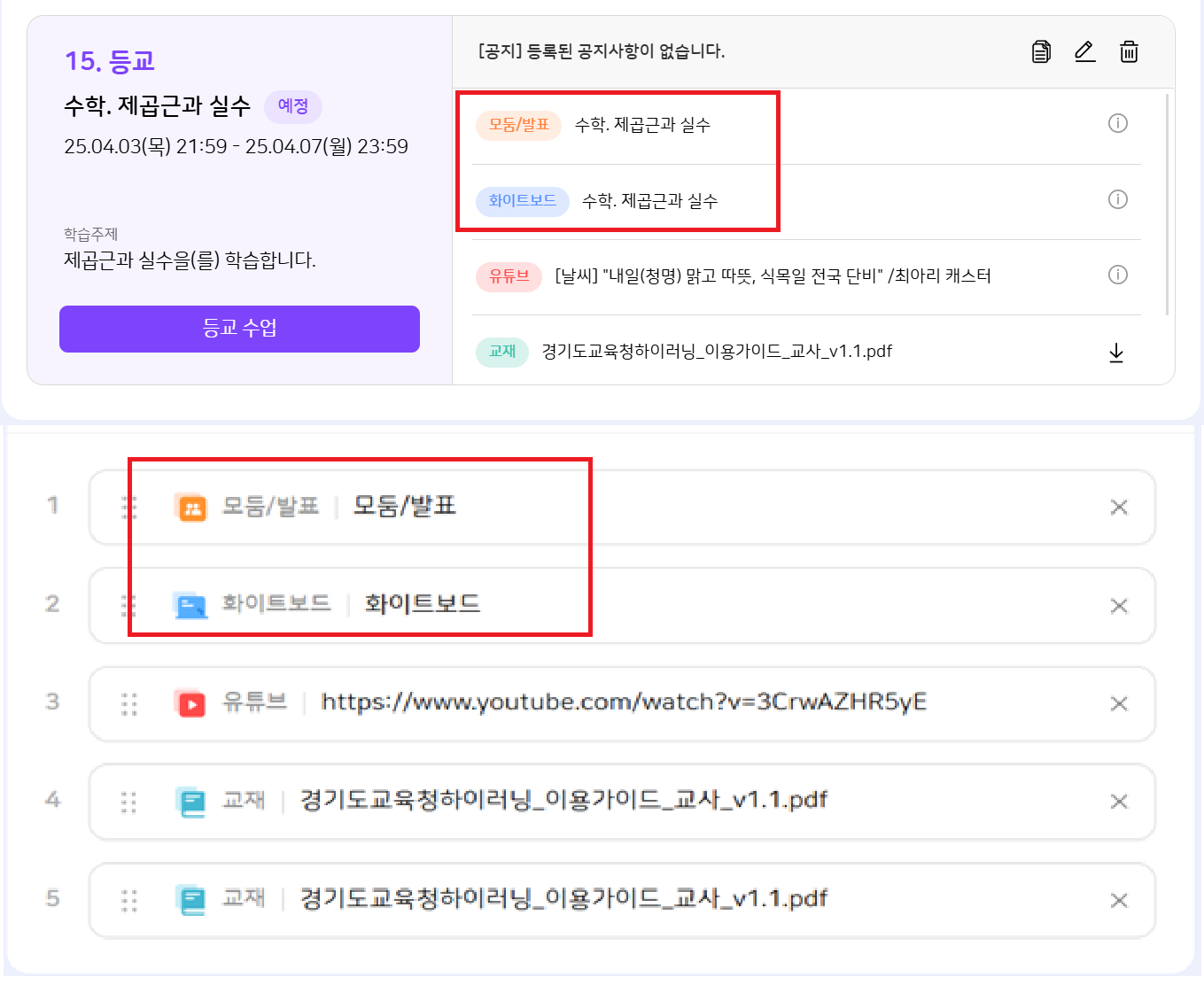The image size is (1204, 985).
Task: Open 모둠/발표 activity 수학. 제곱근과 실수
Action: 642,125
